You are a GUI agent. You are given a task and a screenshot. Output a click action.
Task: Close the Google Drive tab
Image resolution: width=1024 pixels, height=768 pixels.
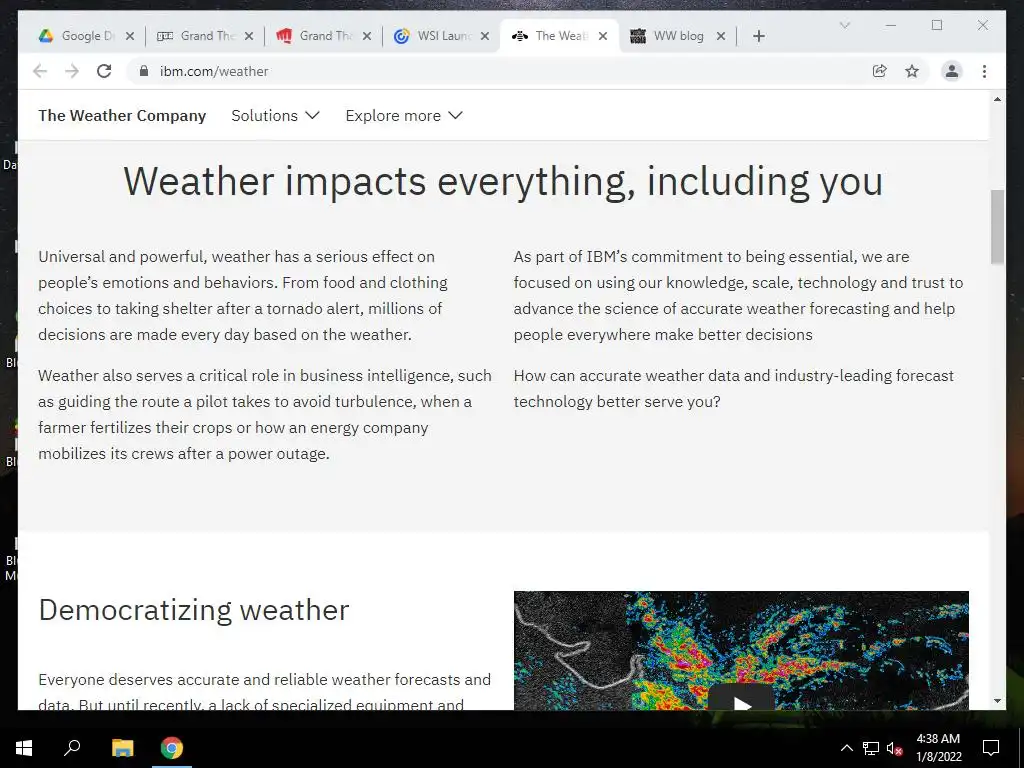tap(130, 36)
